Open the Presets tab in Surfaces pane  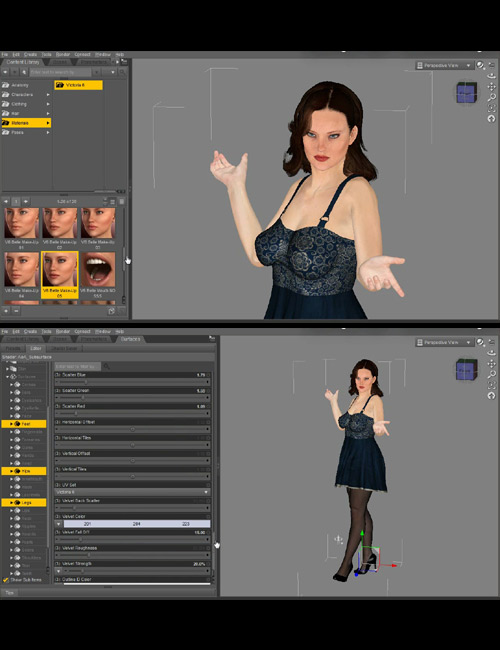tap(13, 348)
